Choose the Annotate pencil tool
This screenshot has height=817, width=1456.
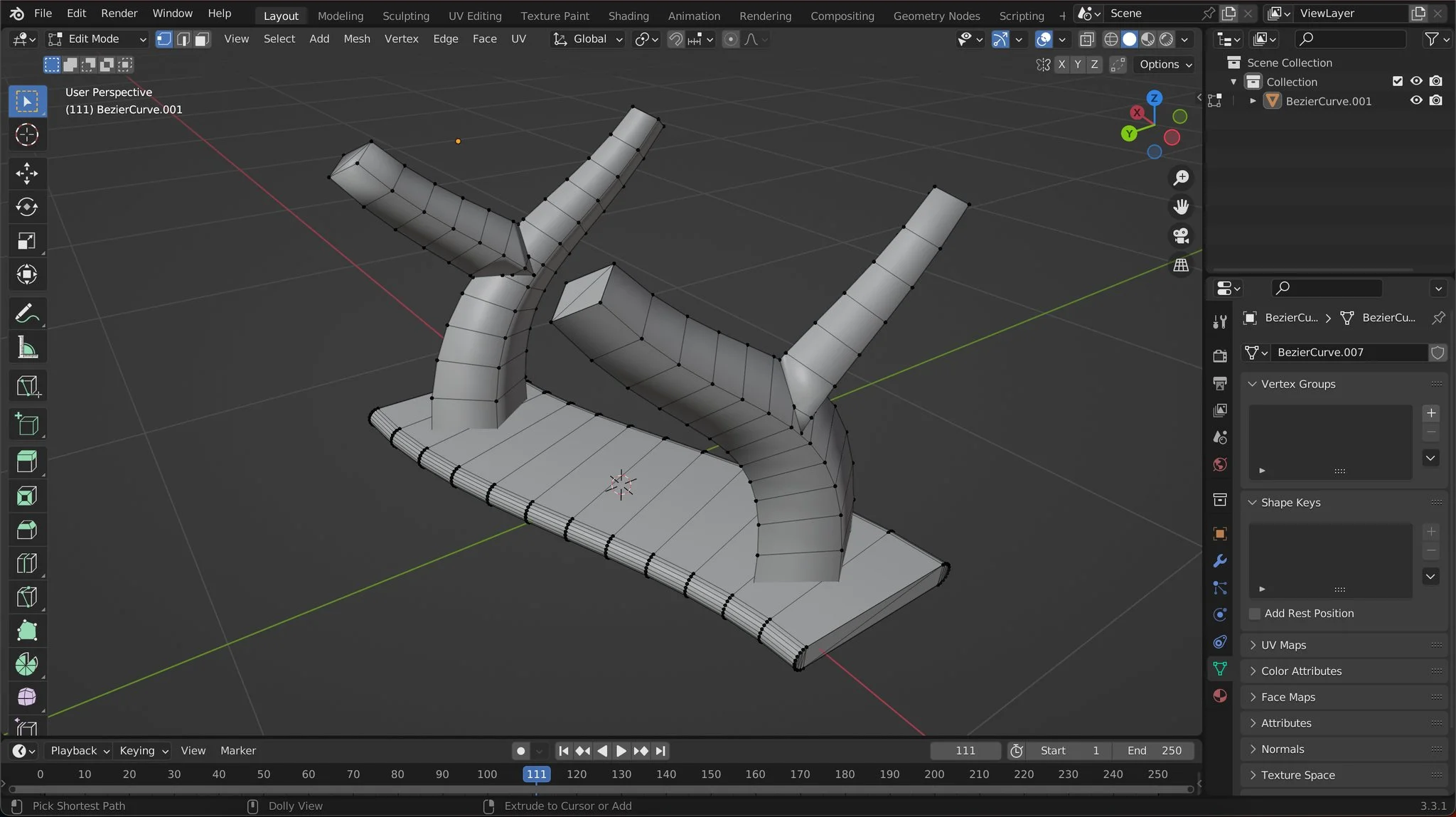pyautogui.click(x=27, y=314)
